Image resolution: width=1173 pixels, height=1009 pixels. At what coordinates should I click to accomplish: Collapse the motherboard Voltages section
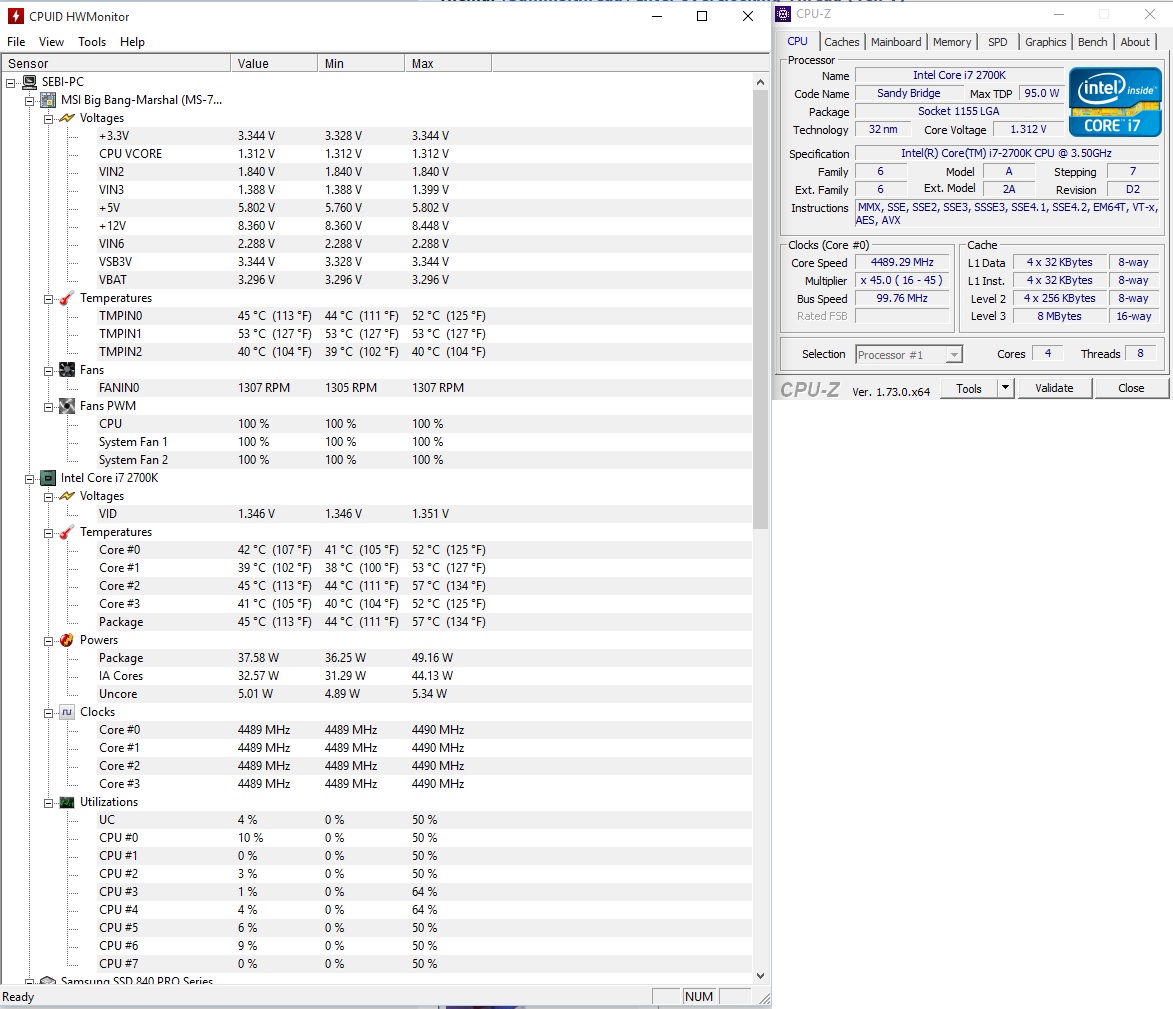pos(48,118)
